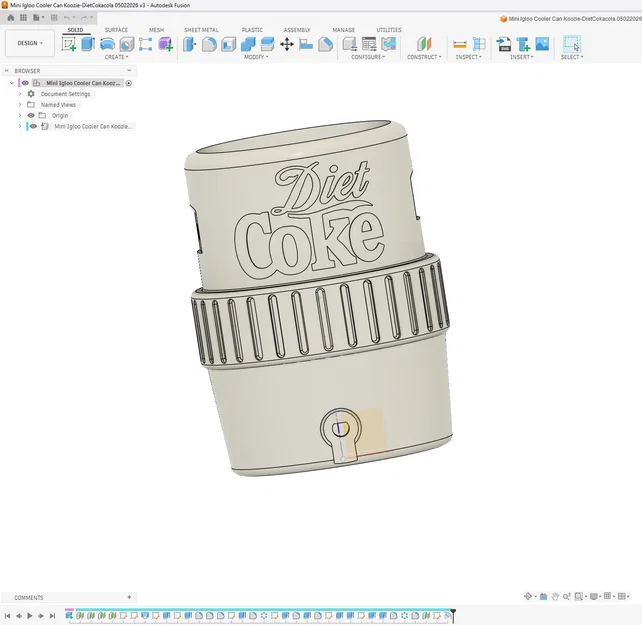
Task: Open the Data Panel grid icon
Action: [x=23, y=18]
